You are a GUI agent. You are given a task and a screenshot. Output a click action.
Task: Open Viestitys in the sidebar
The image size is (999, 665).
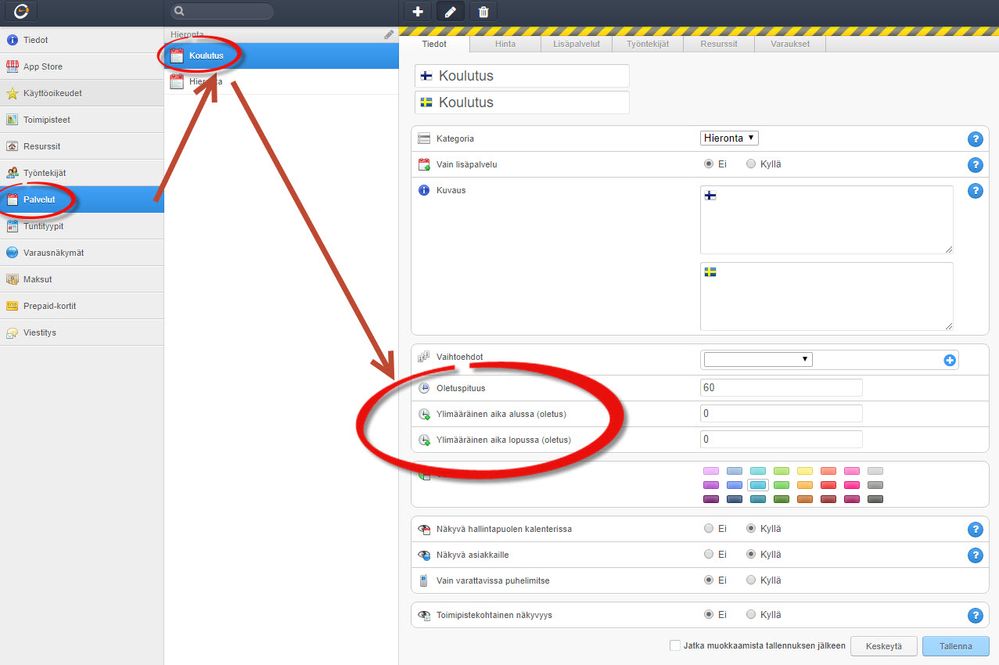82,332
